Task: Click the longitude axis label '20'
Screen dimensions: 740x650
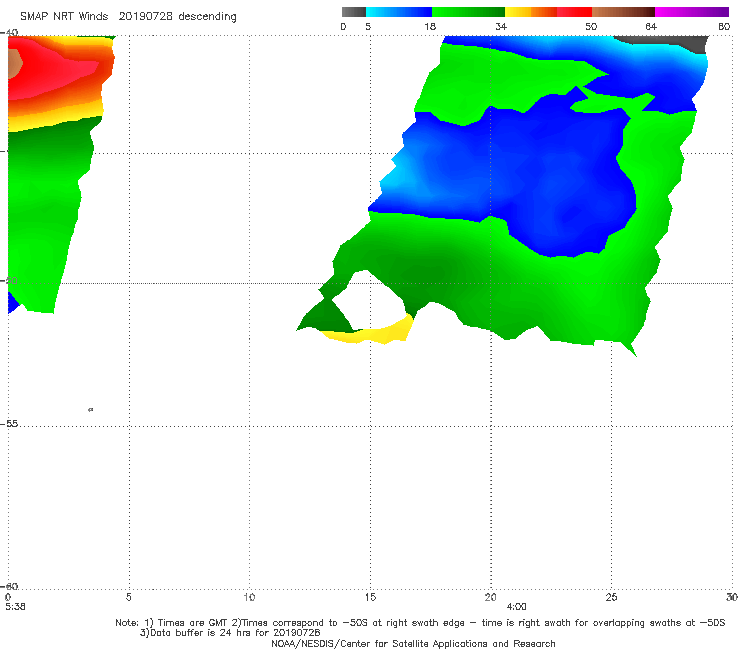Action: 490,598
